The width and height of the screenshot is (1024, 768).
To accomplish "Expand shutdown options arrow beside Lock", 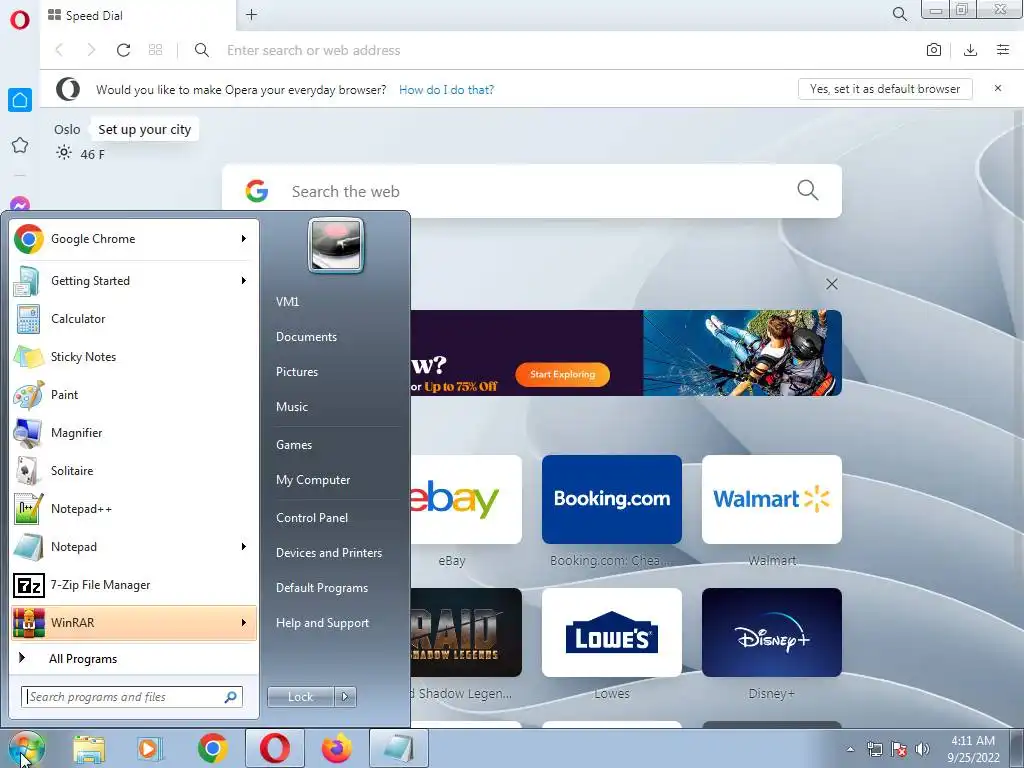I will point(345,697).
